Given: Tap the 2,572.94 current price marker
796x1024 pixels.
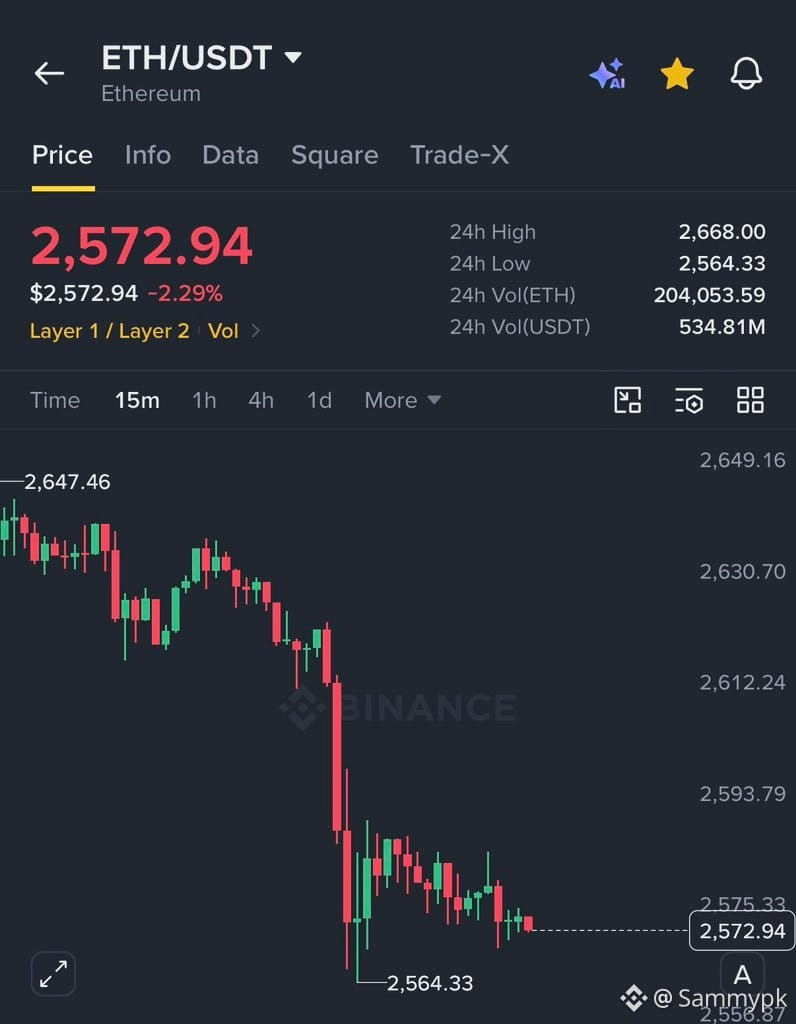Looking at the screenshot, I should [742, 931].
